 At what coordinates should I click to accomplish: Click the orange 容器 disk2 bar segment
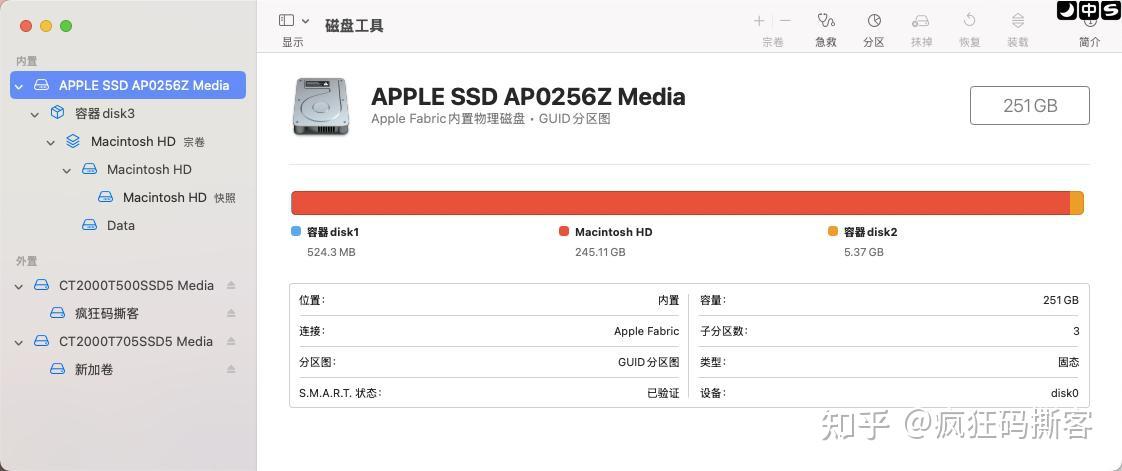(x=1077, y=203)
